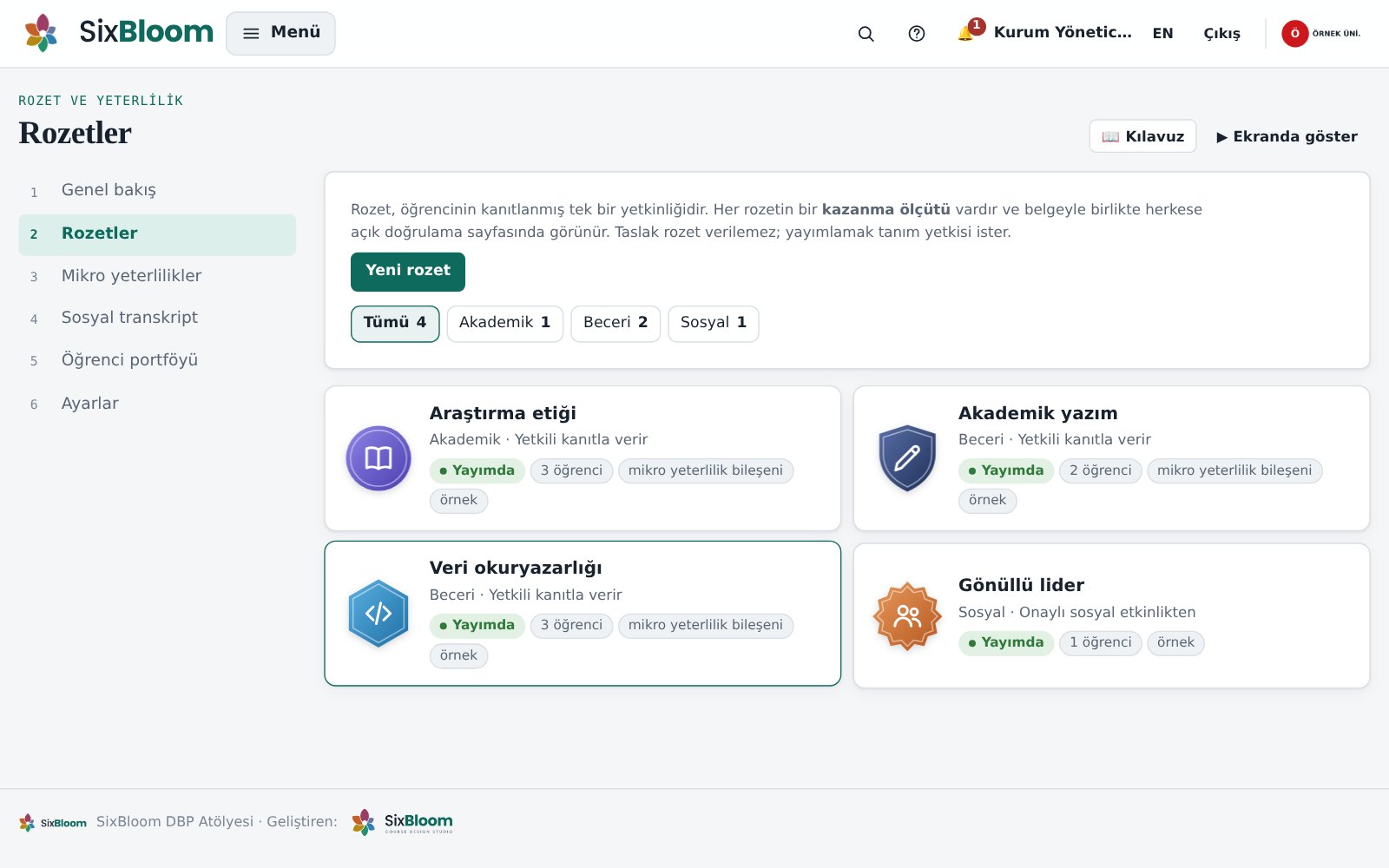This screenshot has width=1389, height=868.
Task: Open Ayarlar in sidebar
Action: coord(157,404)
